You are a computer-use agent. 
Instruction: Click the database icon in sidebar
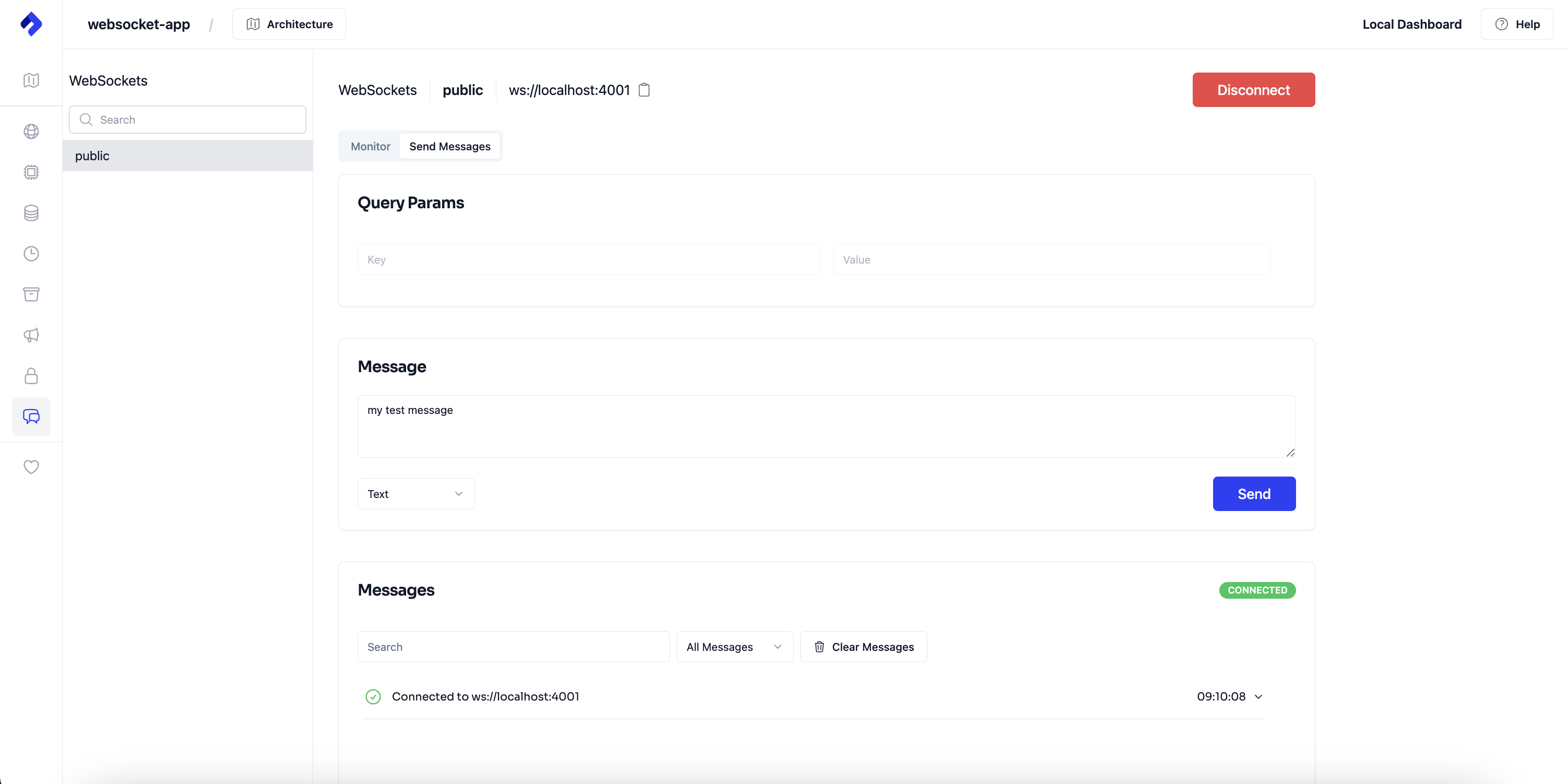pyautogui.click(x=31, y=213)
